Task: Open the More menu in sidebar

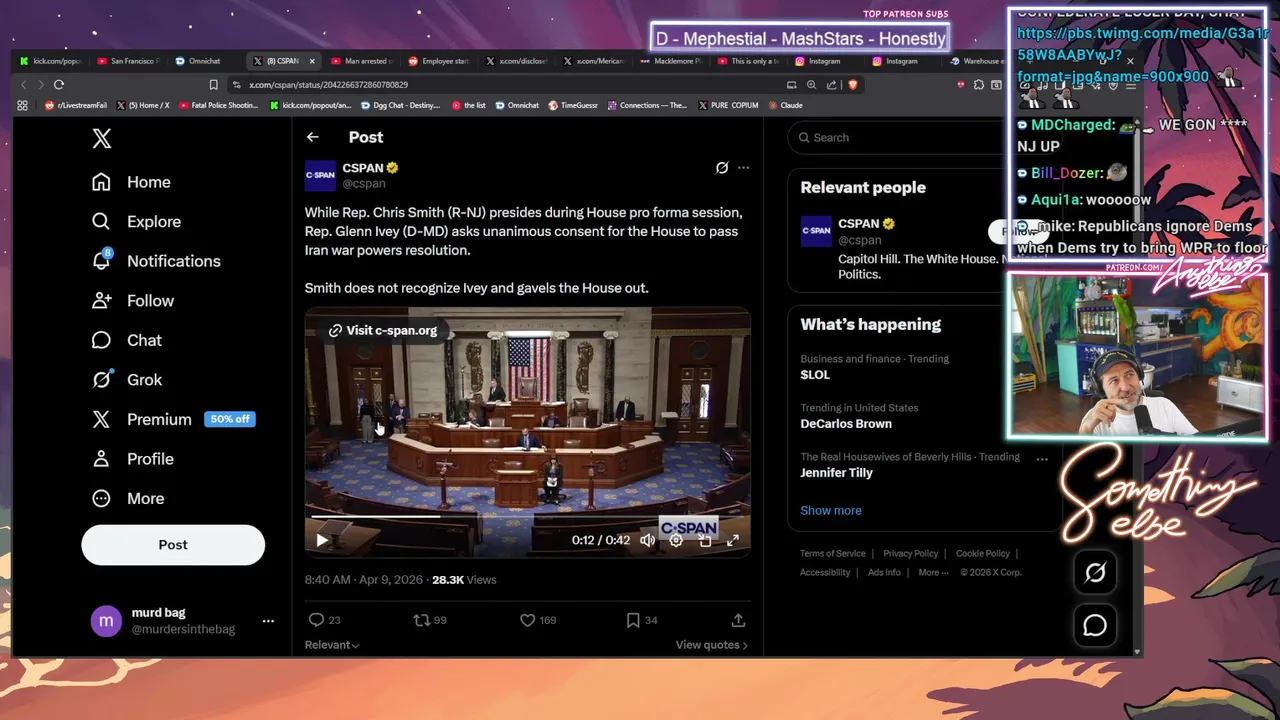Action: point(127,498)
